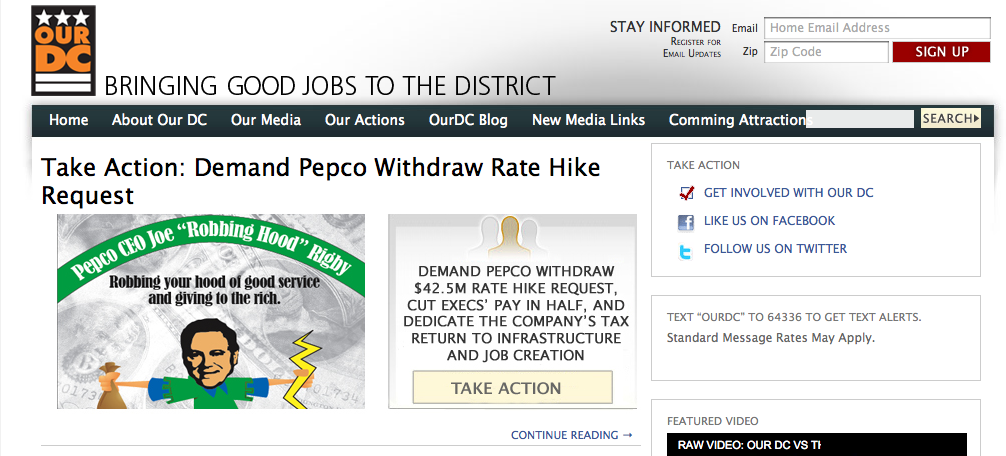
Task: Click the Zip Code field
Action: click(826, 52)
